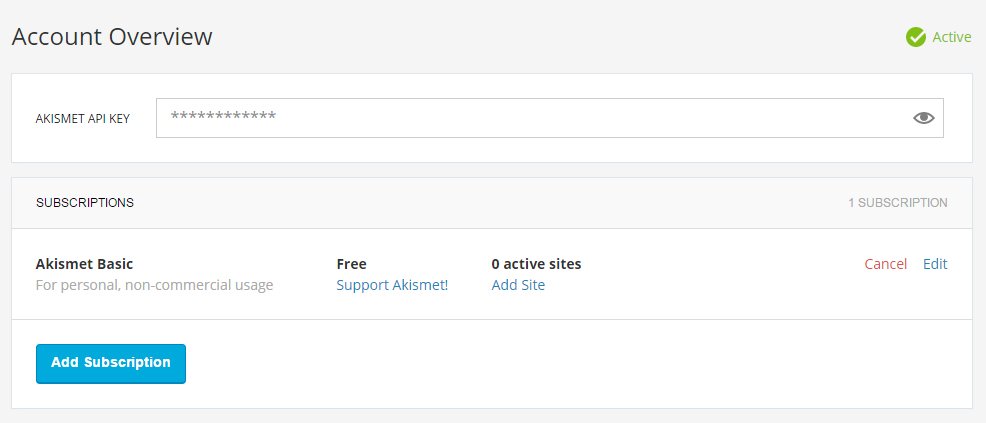Click the 0 active sites text
Viewport: 986px width, 423px height.
(536, 264)
